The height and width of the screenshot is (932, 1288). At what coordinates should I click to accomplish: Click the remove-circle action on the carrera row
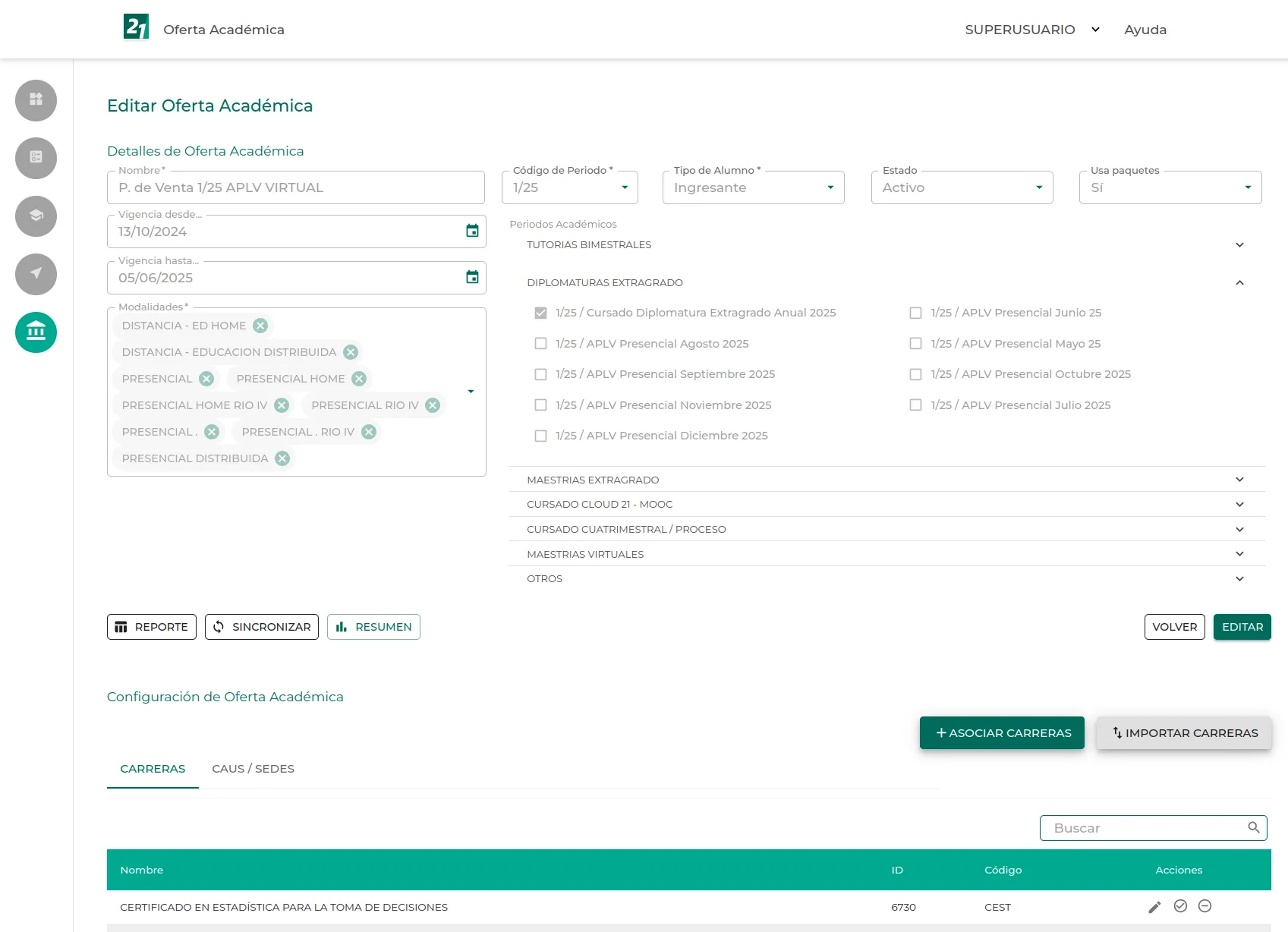[1205, 906]
